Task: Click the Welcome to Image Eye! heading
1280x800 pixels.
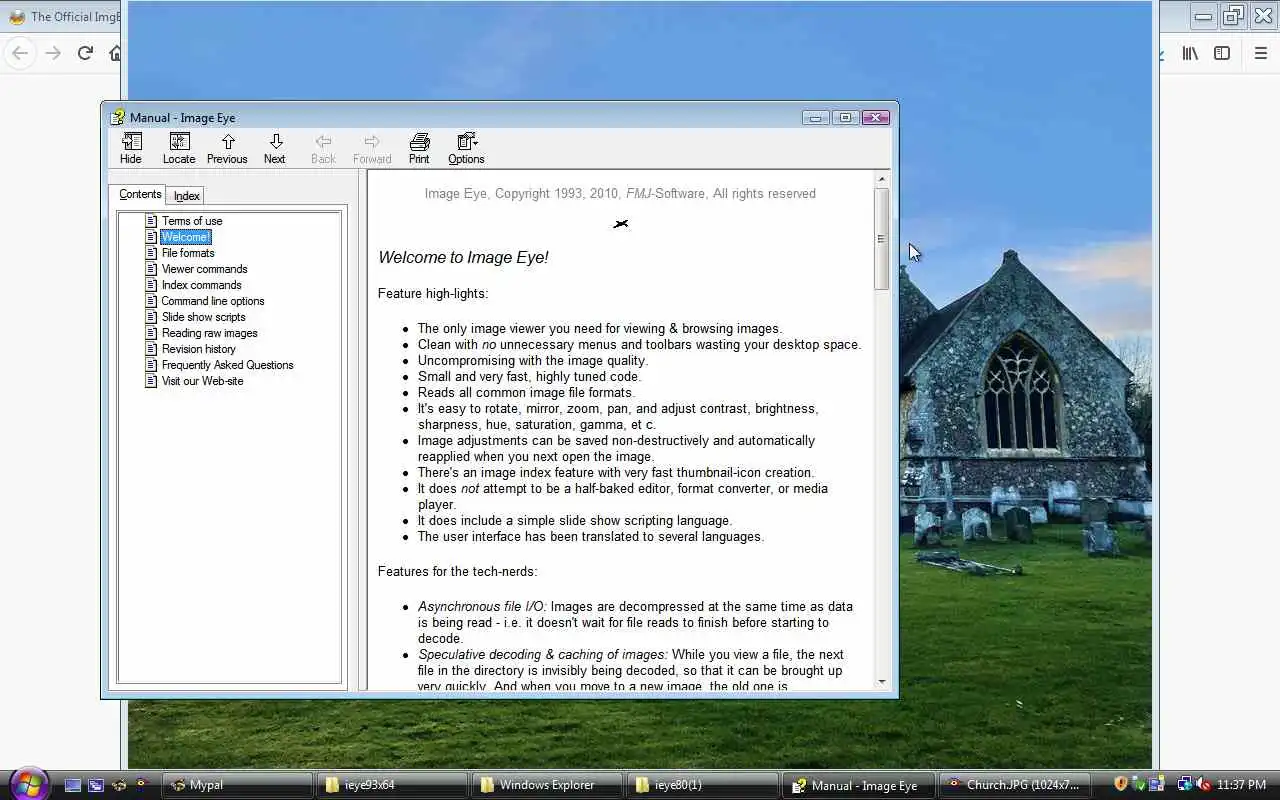Action: click(x=463, y=258)
